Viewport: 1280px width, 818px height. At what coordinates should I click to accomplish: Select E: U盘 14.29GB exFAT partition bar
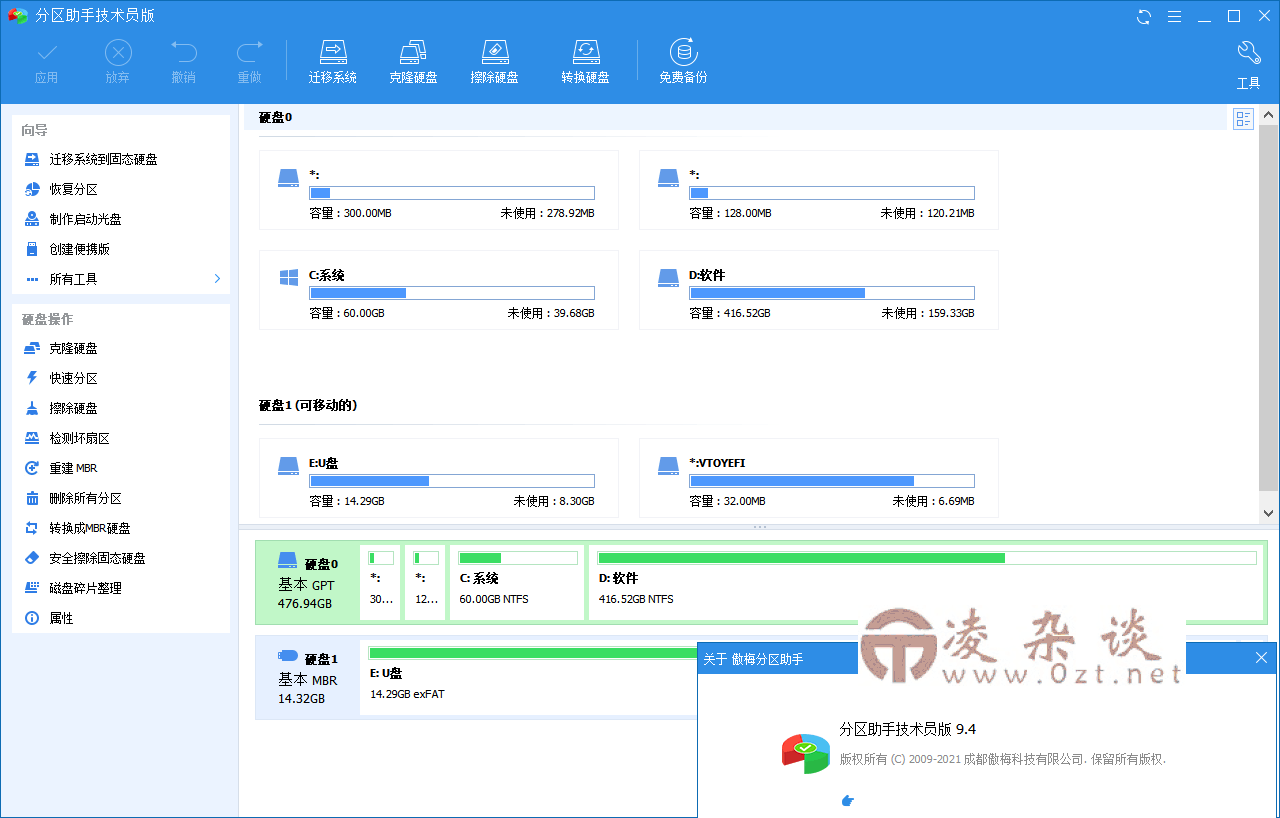530,677
